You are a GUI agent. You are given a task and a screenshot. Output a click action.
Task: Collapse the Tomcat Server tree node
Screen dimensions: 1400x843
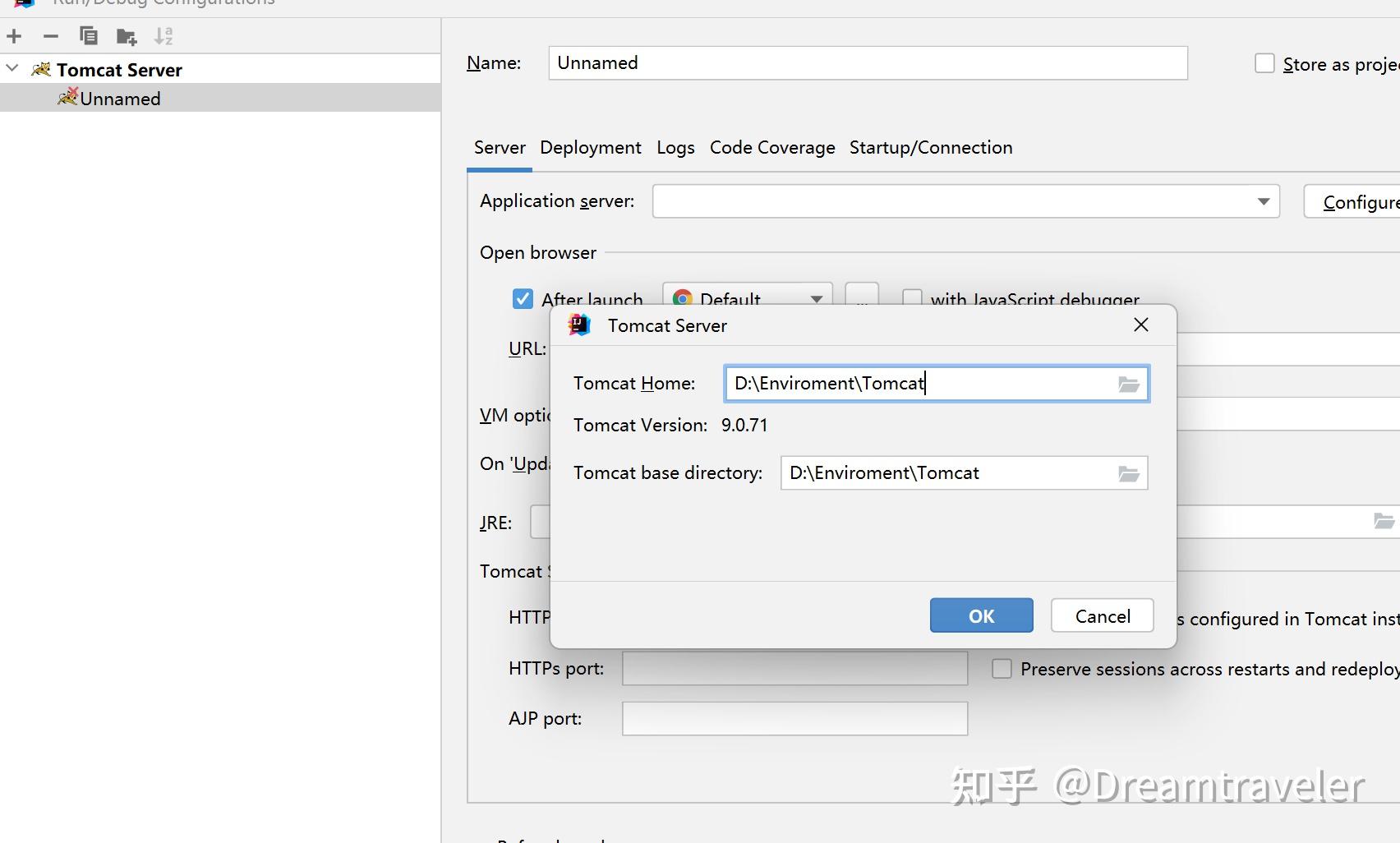coord(12,69)
